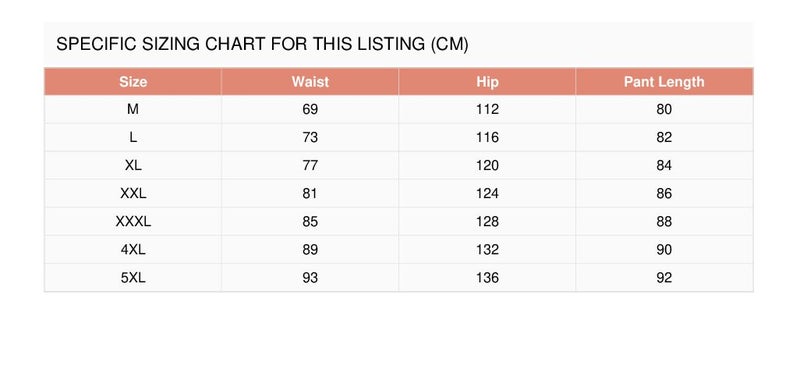Viewport: 800px width, 376px height.
Task: Select hip value 136 for 5XL
Action: point(487,278)
